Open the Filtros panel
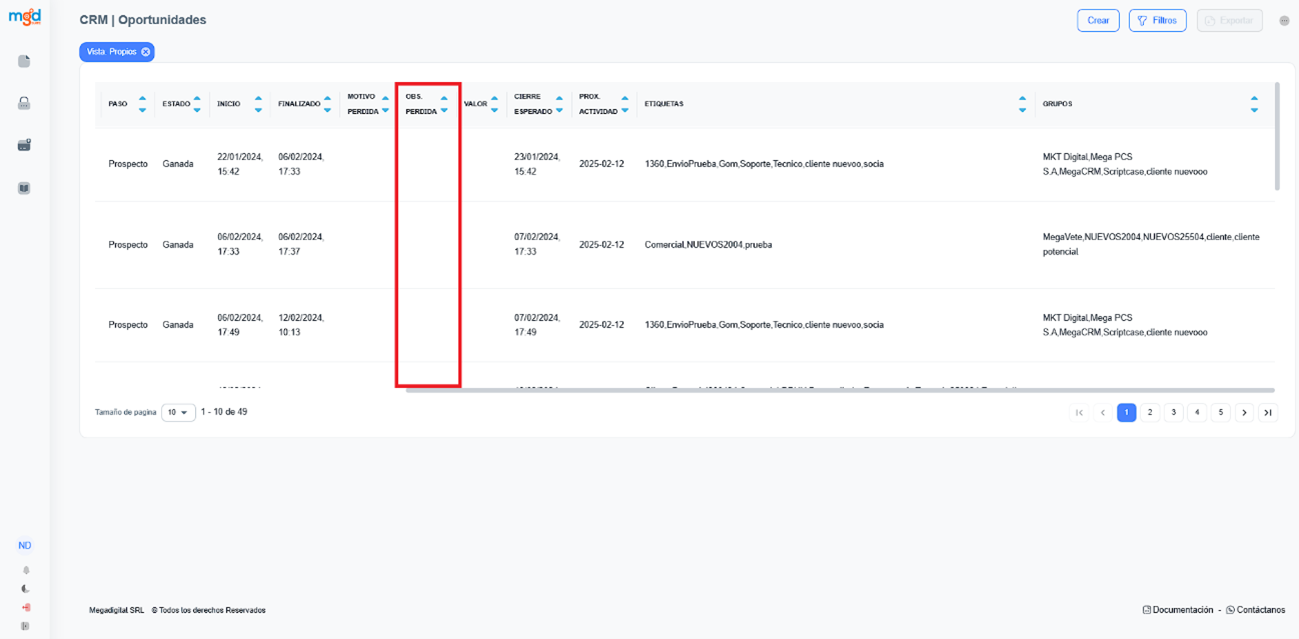Viewport: 1299px width, 639px height. (1157, 21)
